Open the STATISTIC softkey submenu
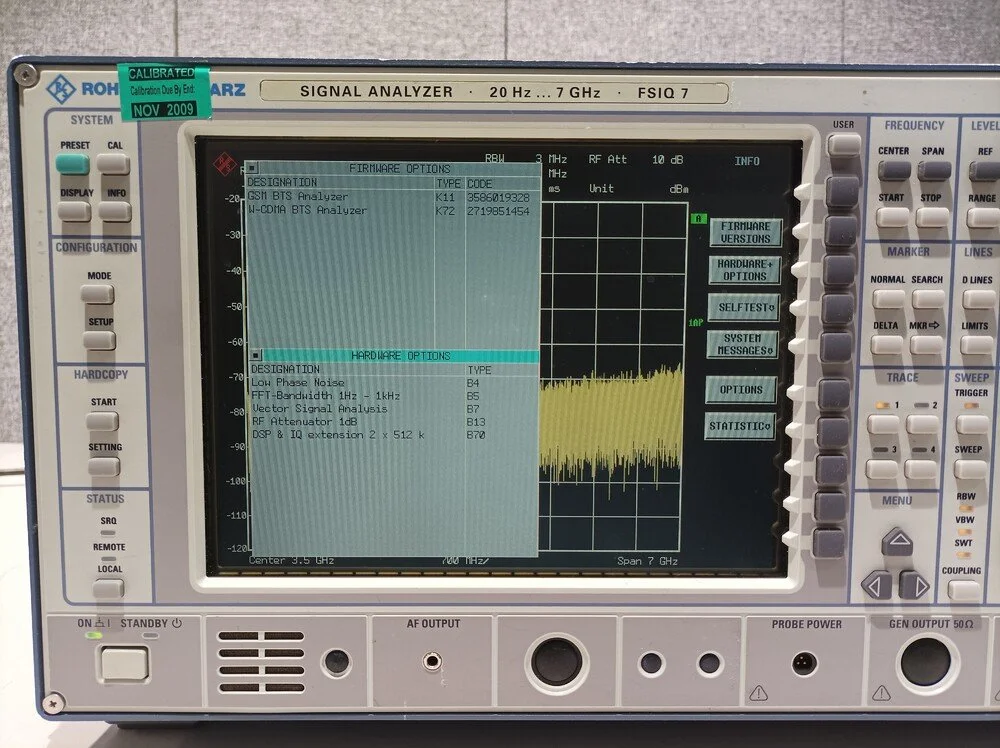 pos(742,425)
